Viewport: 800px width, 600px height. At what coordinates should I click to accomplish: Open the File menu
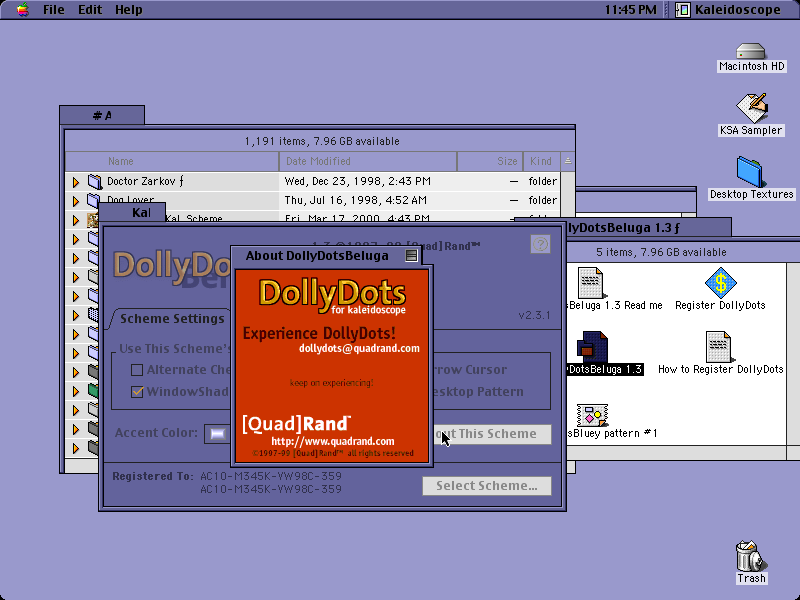pos(54,10)
